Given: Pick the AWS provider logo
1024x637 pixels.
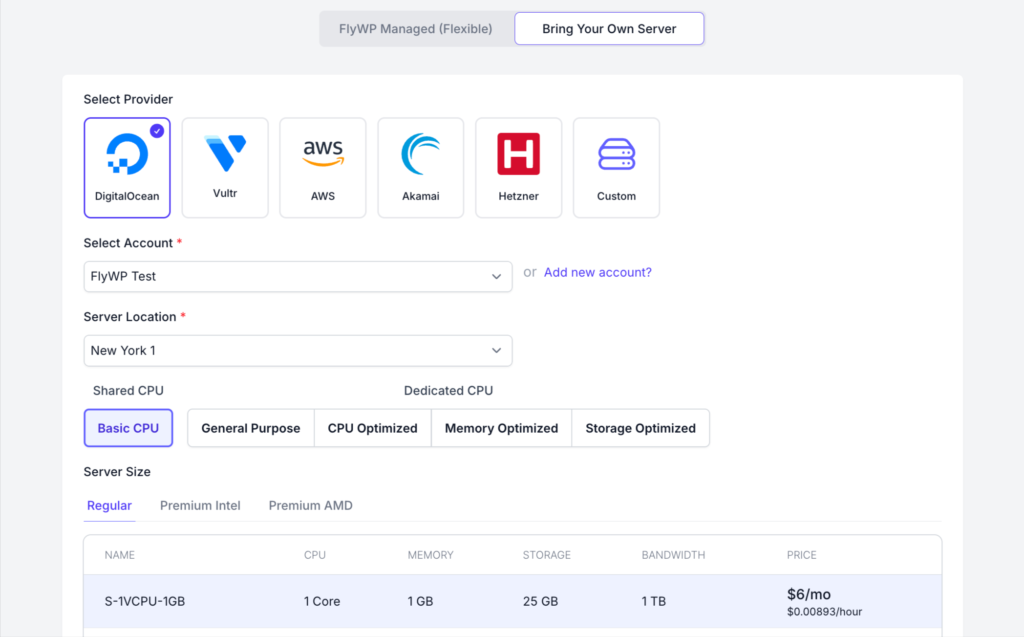Looking at the screenshot, I should [x=323, y=153].
